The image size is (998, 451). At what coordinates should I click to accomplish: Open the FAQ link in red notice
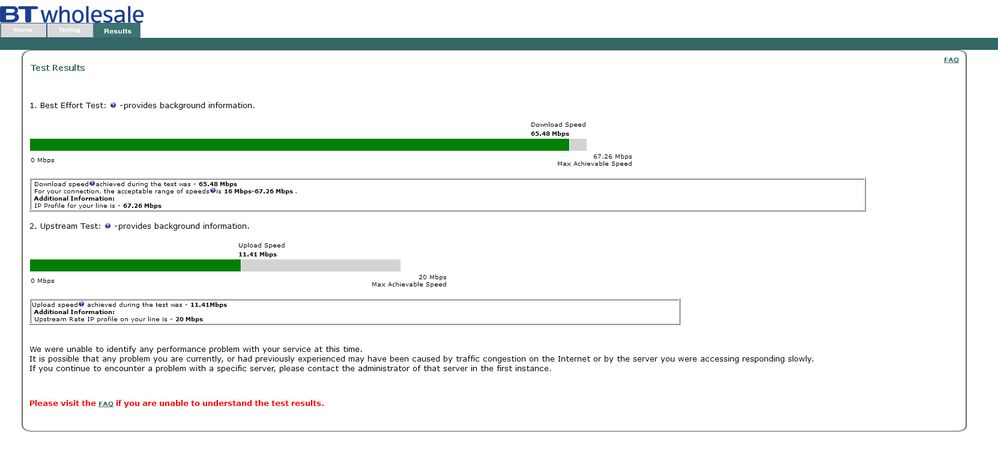(106, 404)
